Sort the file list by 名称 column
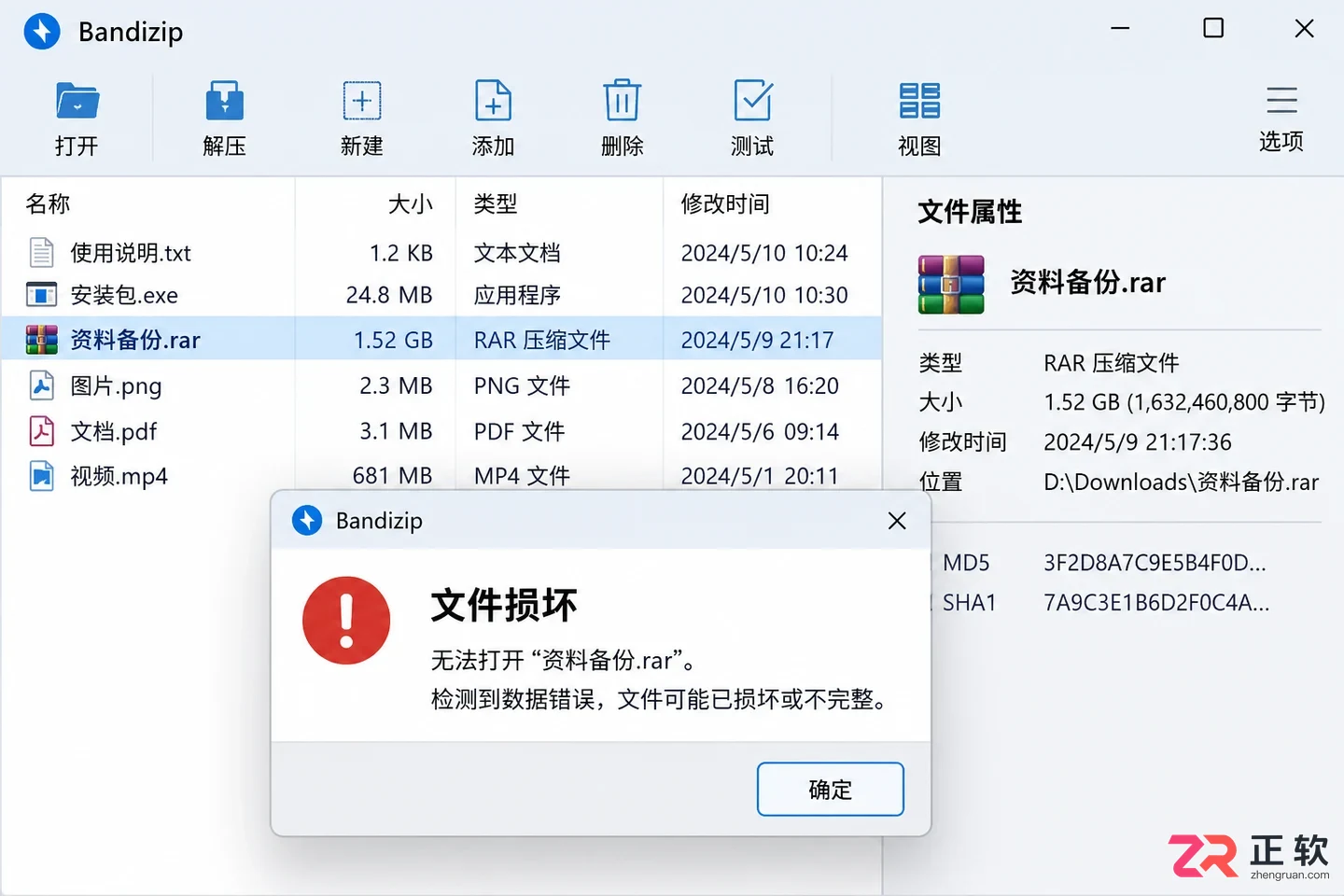The height and width of the screenshot is (896, 1344). pyautogui.click(x=49, y=204)
